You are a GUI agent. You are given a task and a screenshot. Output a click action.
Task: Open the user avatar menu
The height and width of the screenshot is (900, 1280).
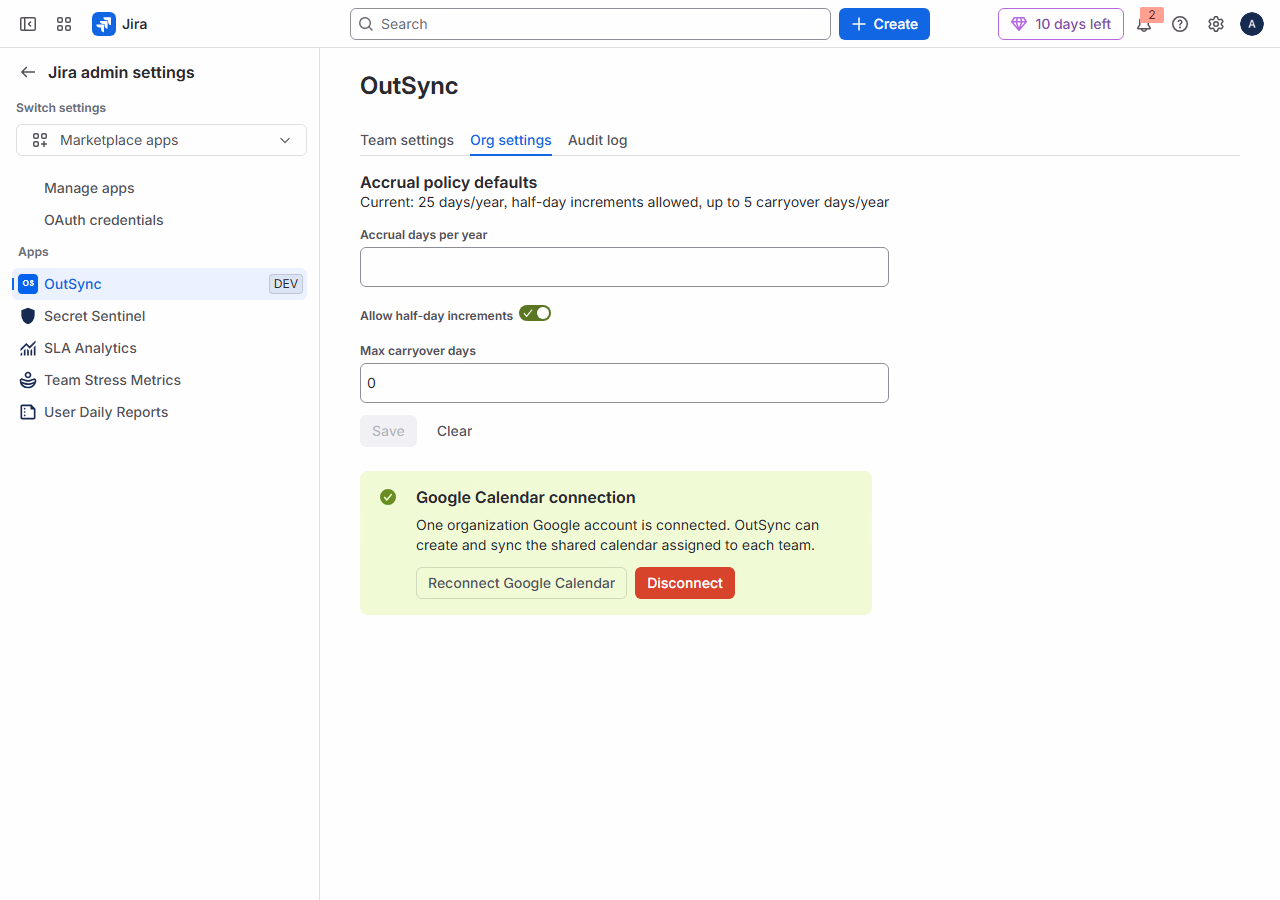(x=1252, y=24)
